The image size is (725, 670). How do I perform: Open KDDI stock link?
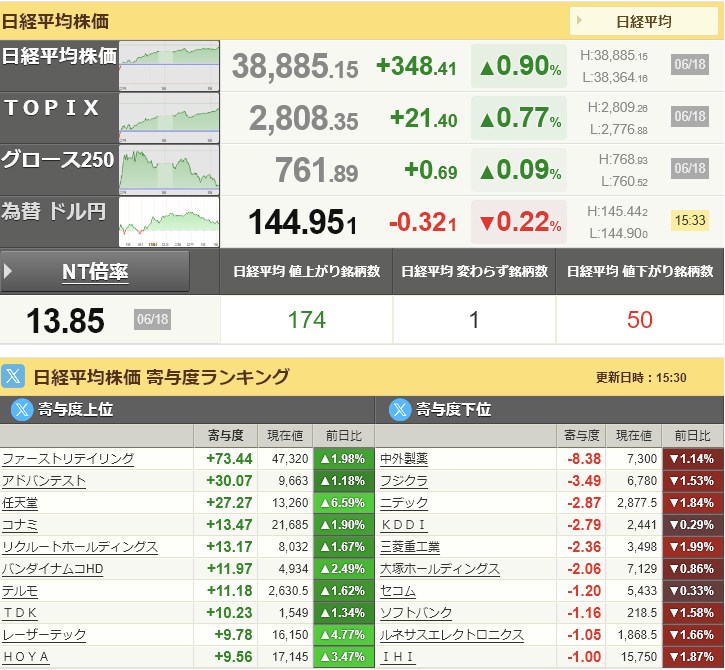click(x=403, y=525)
